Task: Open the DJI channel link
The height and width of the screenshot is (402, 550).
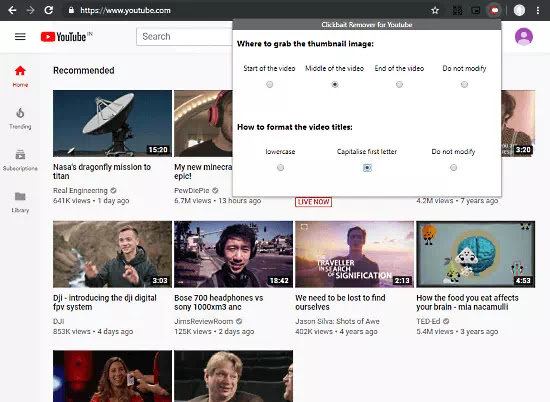Action: tap(59, 321)
